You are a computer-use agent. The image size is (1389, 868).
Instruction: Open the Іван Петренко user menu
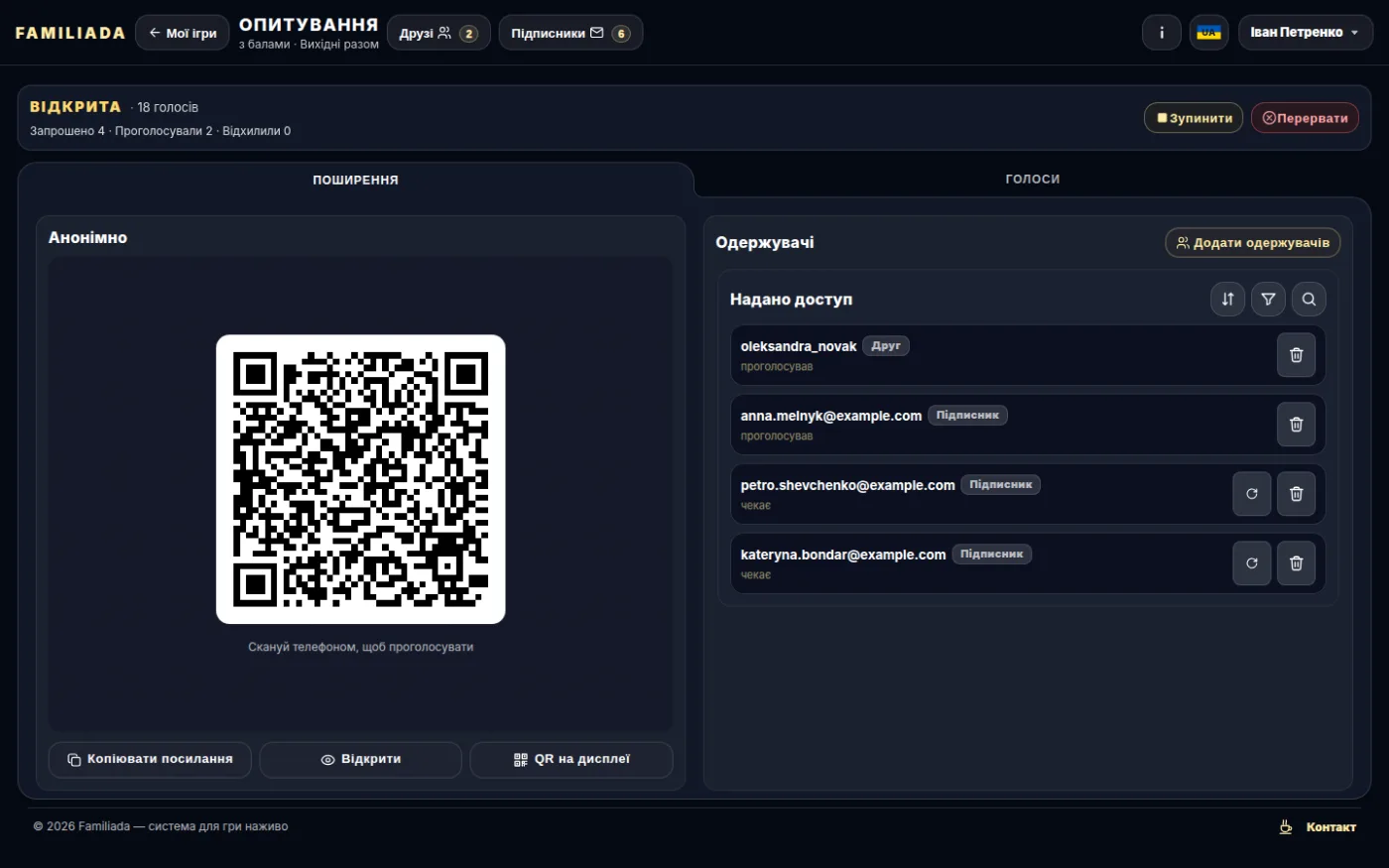point(1305,33)
